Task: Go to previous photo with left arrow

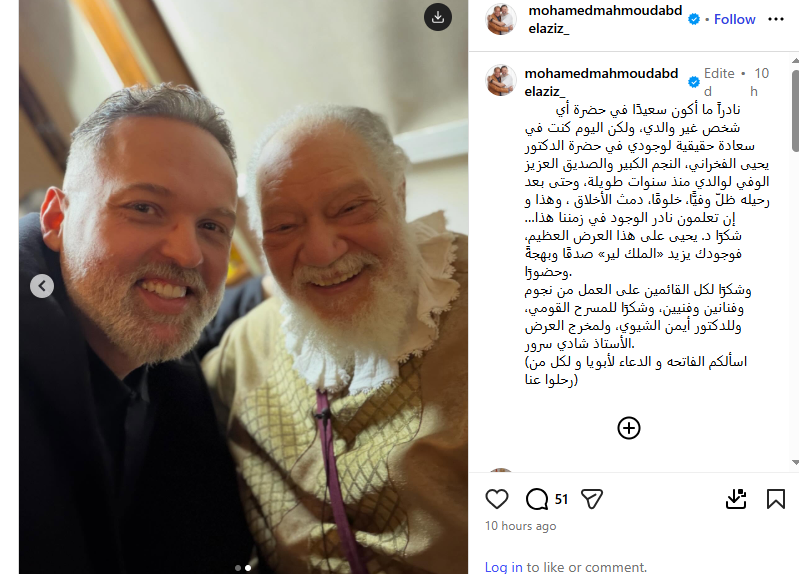Action: (x=42, y=286)
